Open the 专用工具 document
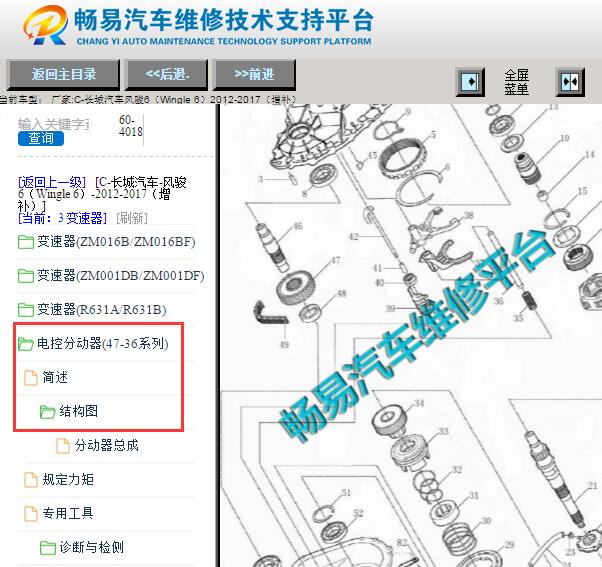The width and height of the screenshot is (602, 567). click(68, 513)
